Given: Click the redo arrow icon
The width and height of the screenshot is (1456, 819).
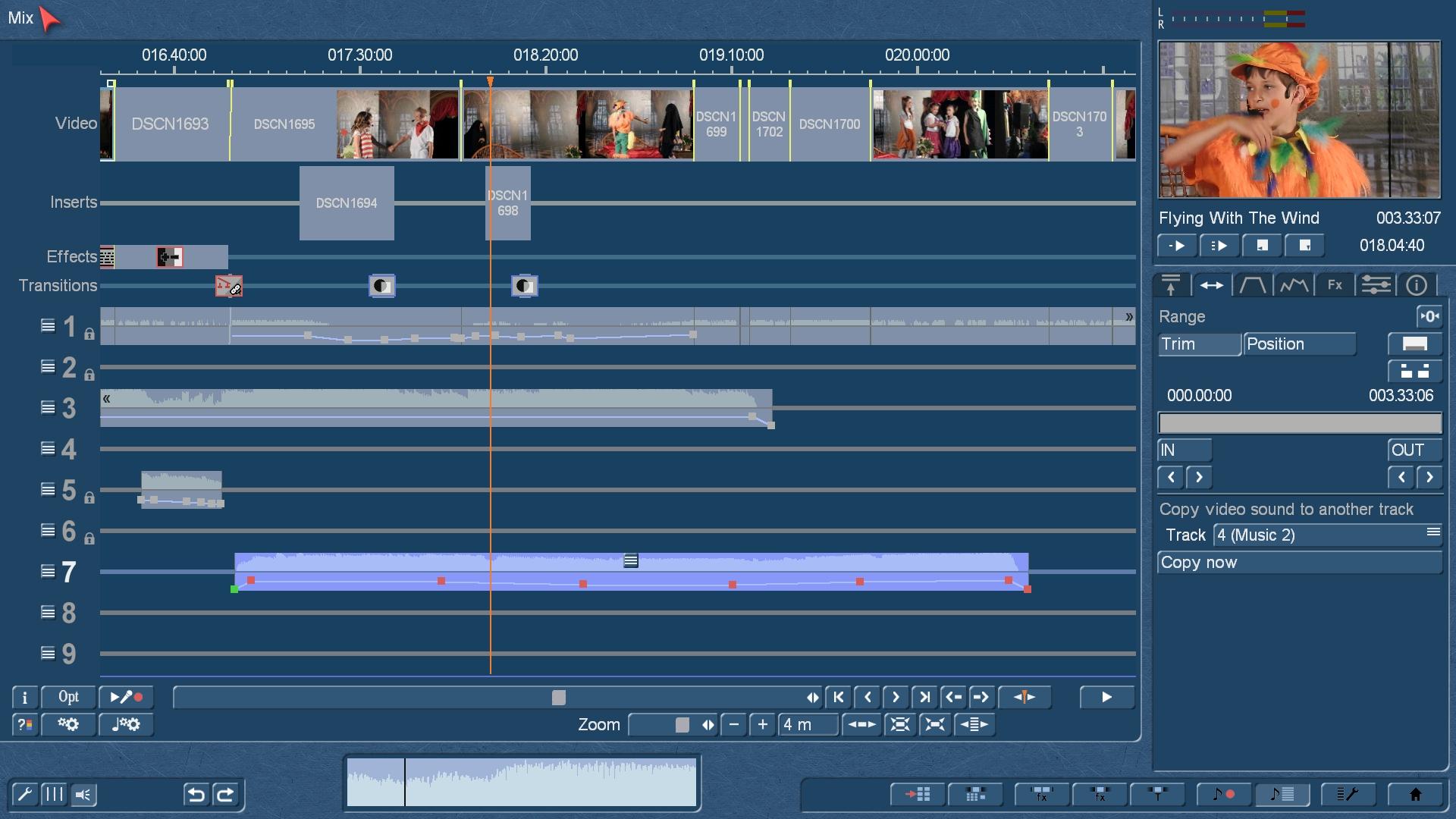Looking at the screenshot, I should 225,794.
